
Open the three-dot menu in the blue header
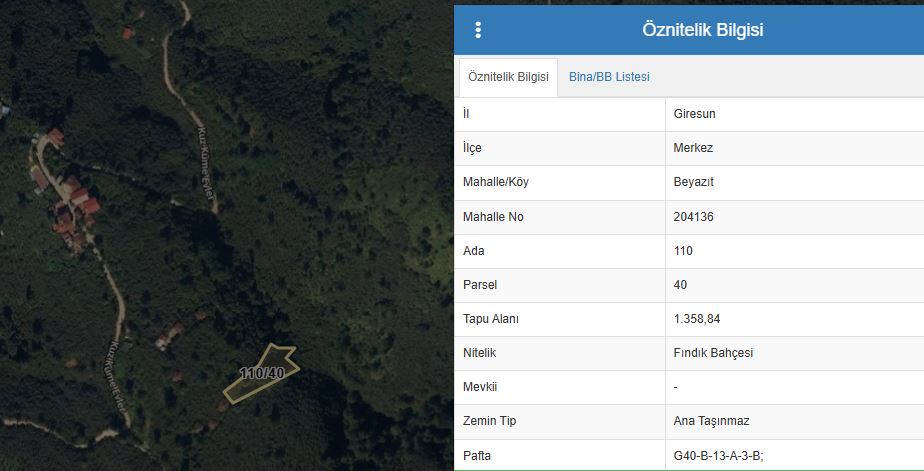478,30
